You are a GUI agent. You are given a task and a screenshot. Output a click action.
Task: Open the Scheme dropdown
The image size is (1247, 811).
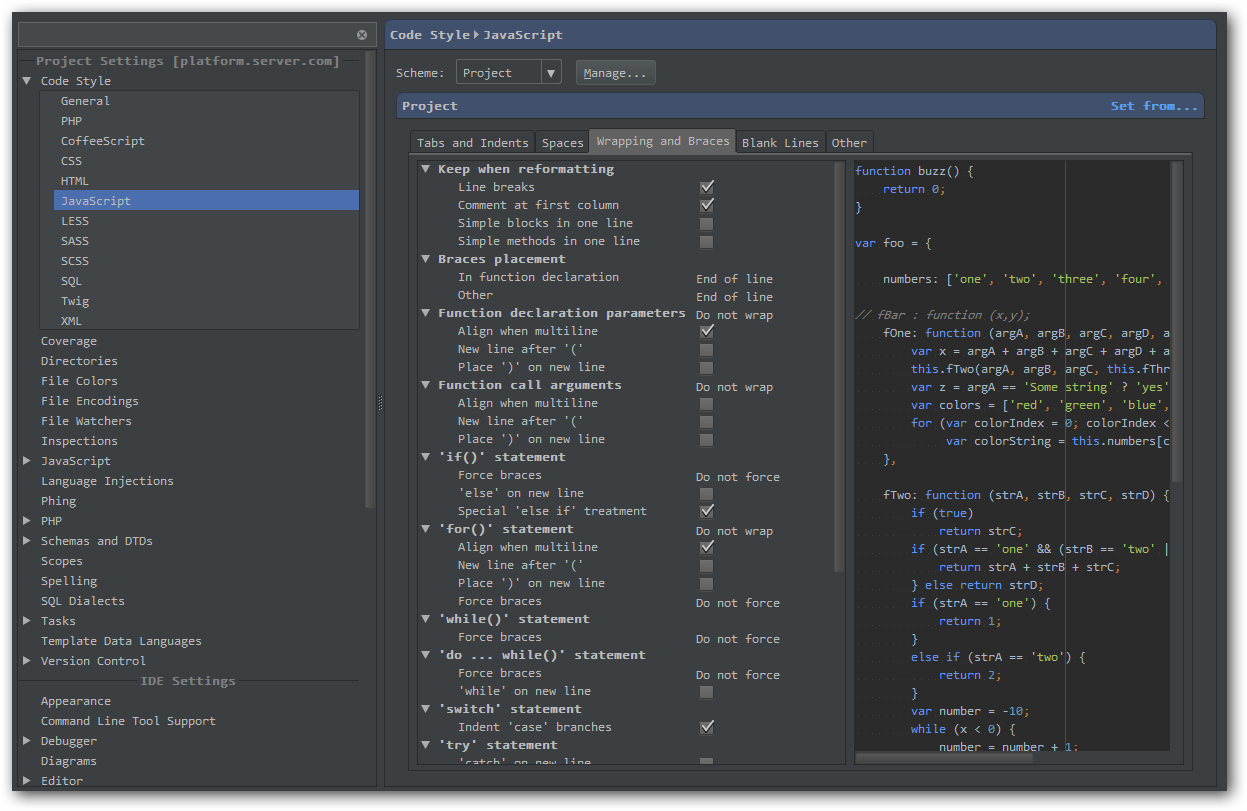tap(510, 71)
